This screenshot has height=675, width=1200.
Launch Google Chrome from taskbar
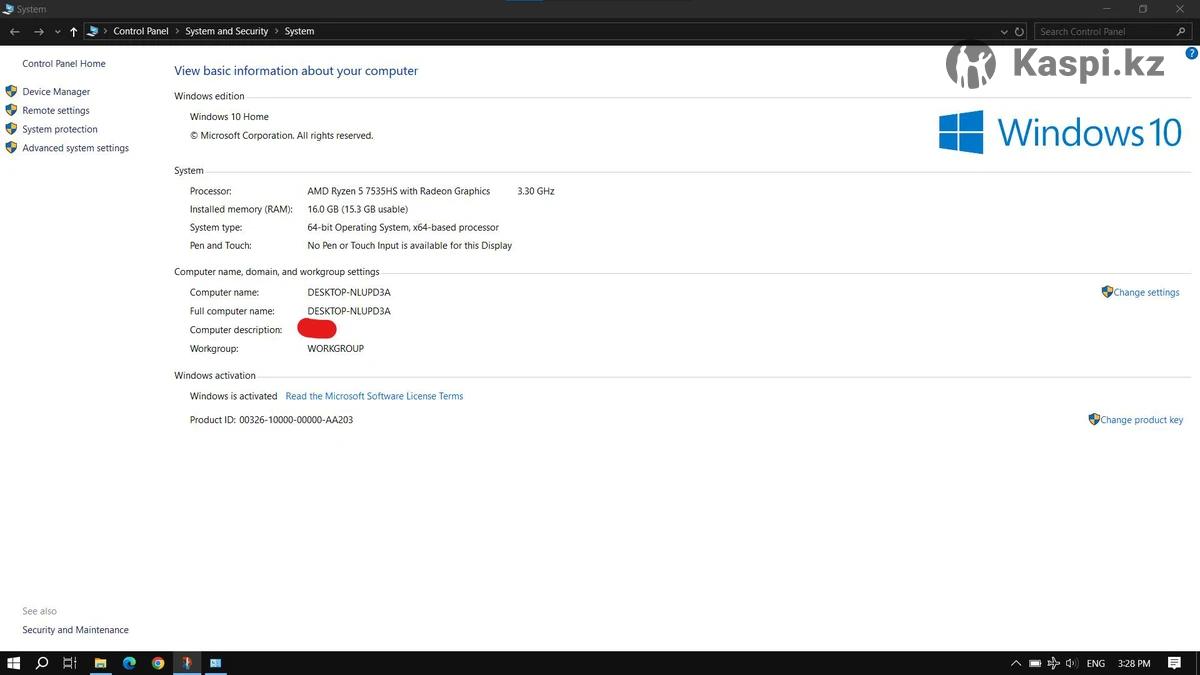[158, 663]
